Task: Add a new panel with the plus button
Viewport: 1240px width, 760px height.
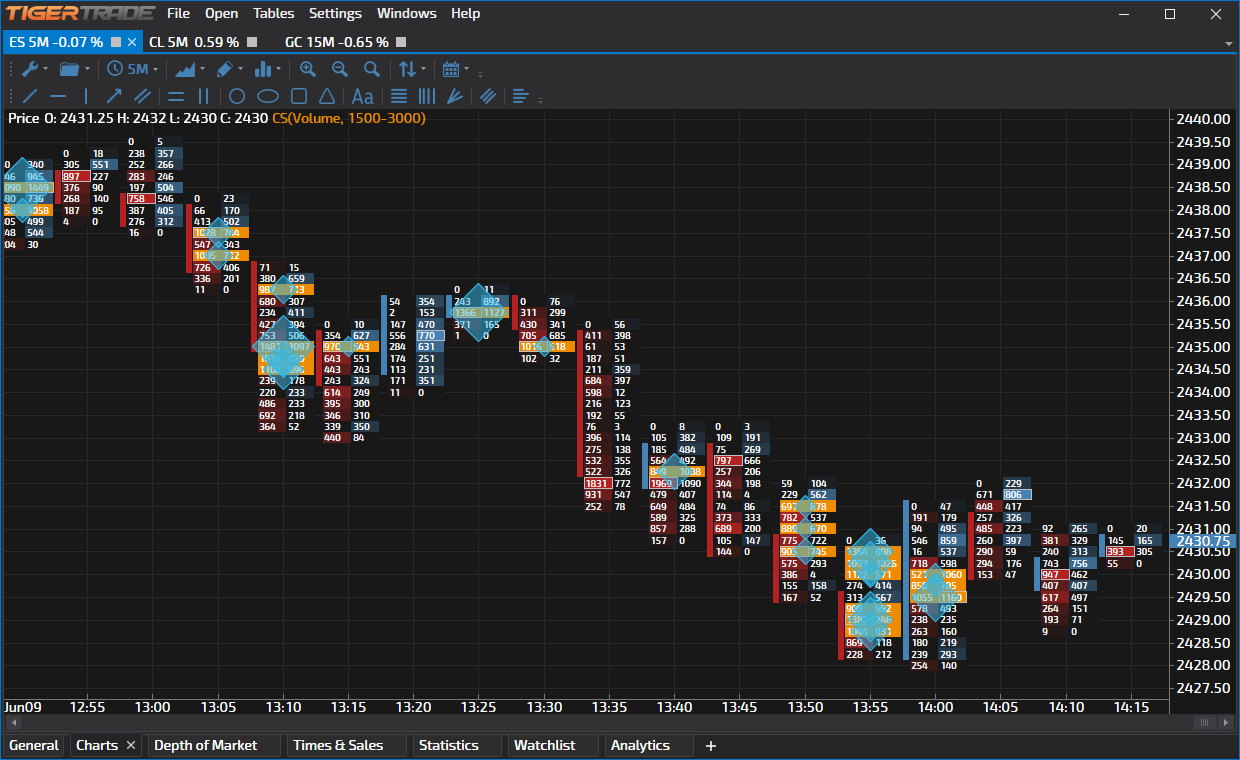Action: tap(710, 745)
